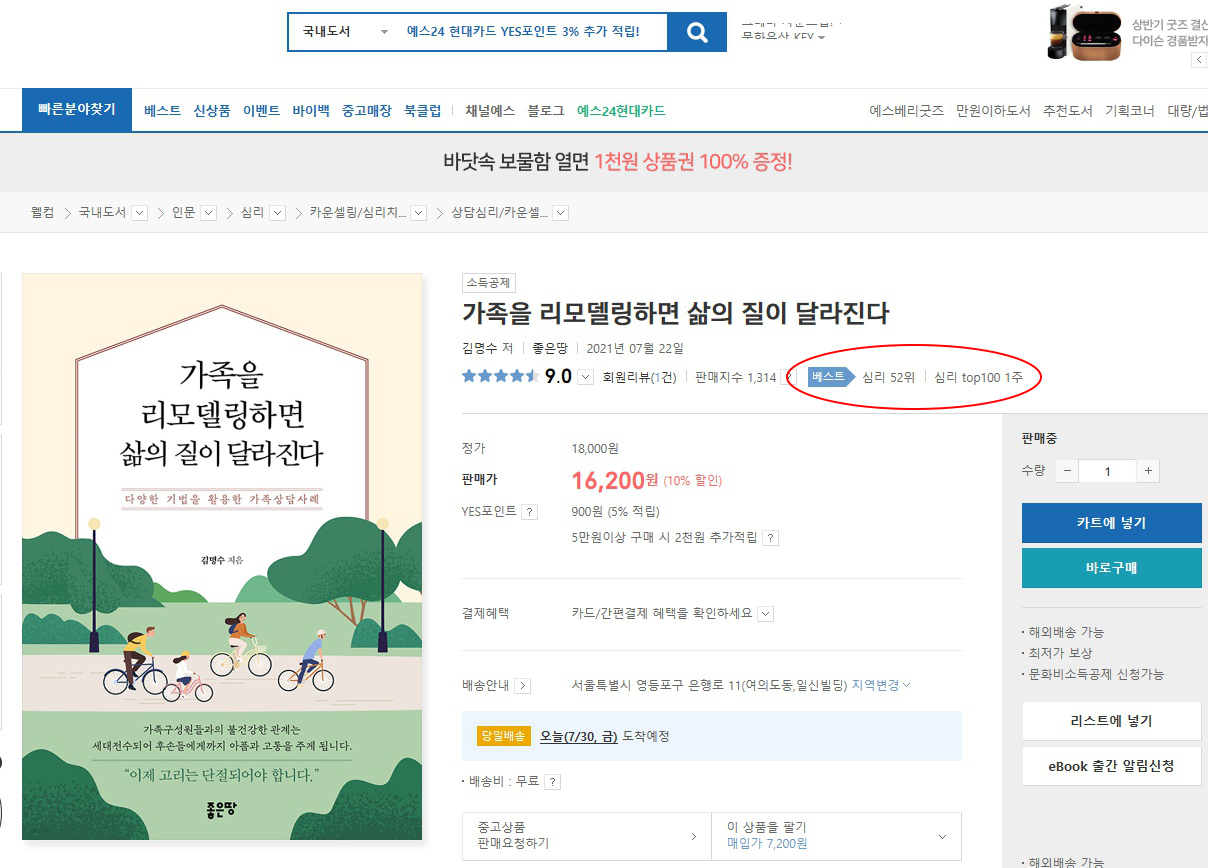This screenshot has height=868, width=1208.
Task: Open the 블로그 menu item
Action: (x=546, y=111)
